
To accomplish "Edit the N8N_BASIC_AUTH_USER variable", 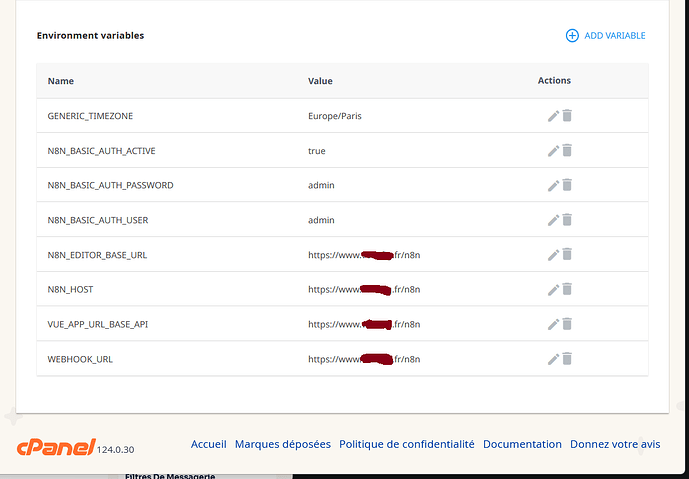I will (553, 220).
